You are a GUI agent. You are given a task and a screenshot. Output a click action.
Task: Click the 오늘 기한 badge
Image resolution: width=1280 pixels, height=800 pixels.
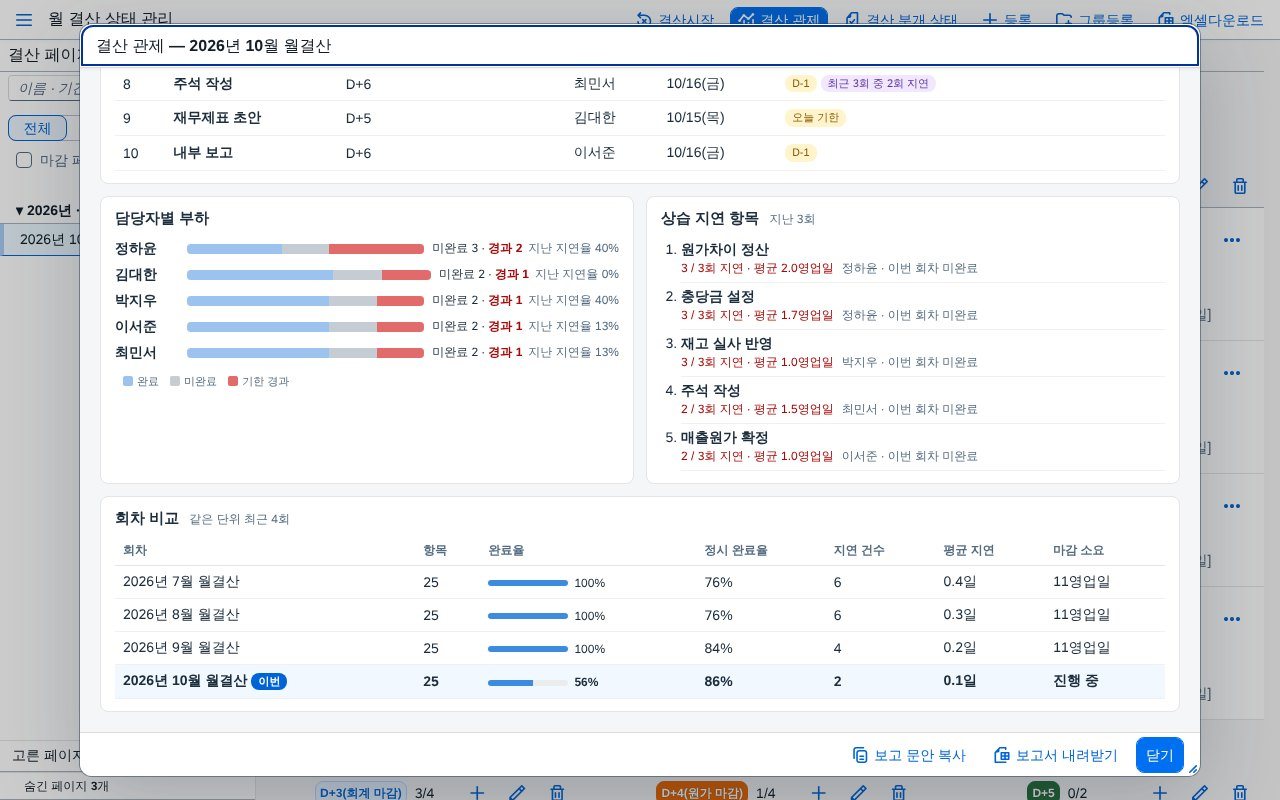click(x=815, y=118)
